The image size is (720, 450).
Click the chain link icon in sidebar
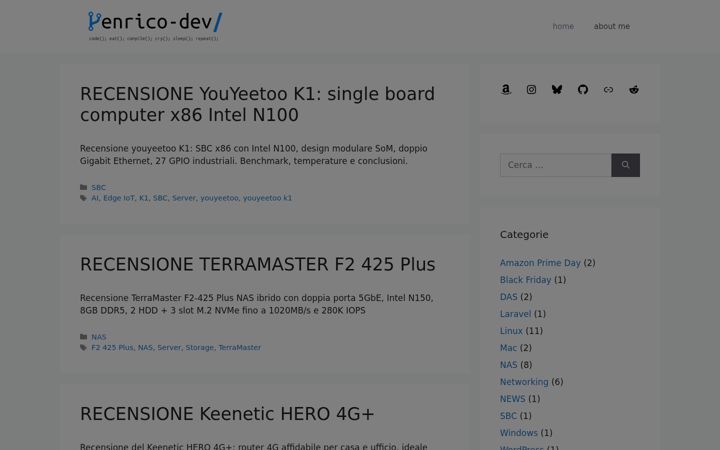(x=608, y=90)
